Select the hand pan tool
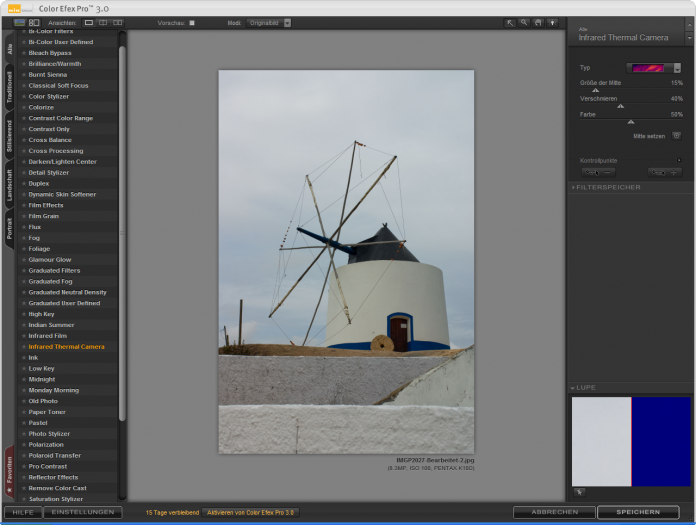The image size is (696, 525). pos(537,22)
